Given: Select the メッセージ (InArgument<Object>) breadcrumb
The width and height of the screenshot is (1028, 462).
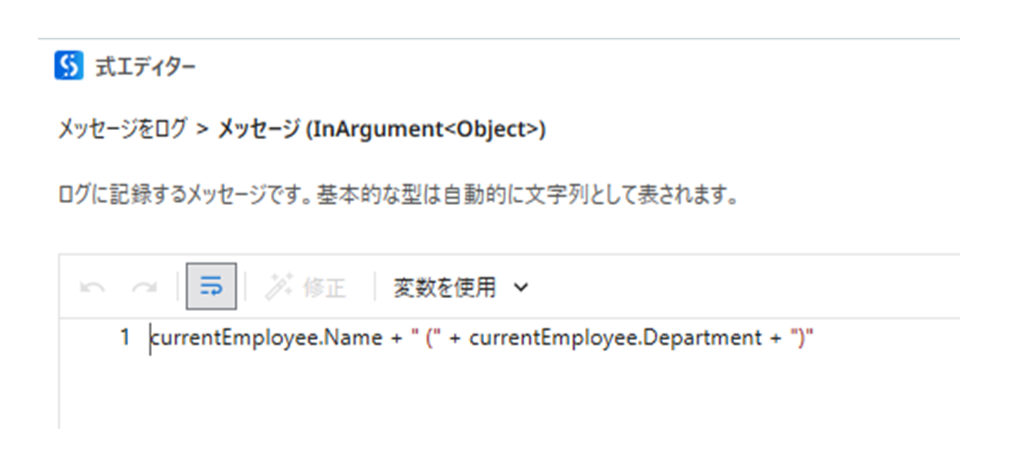Looking at the screenshot, I should (x=381, y=130).
